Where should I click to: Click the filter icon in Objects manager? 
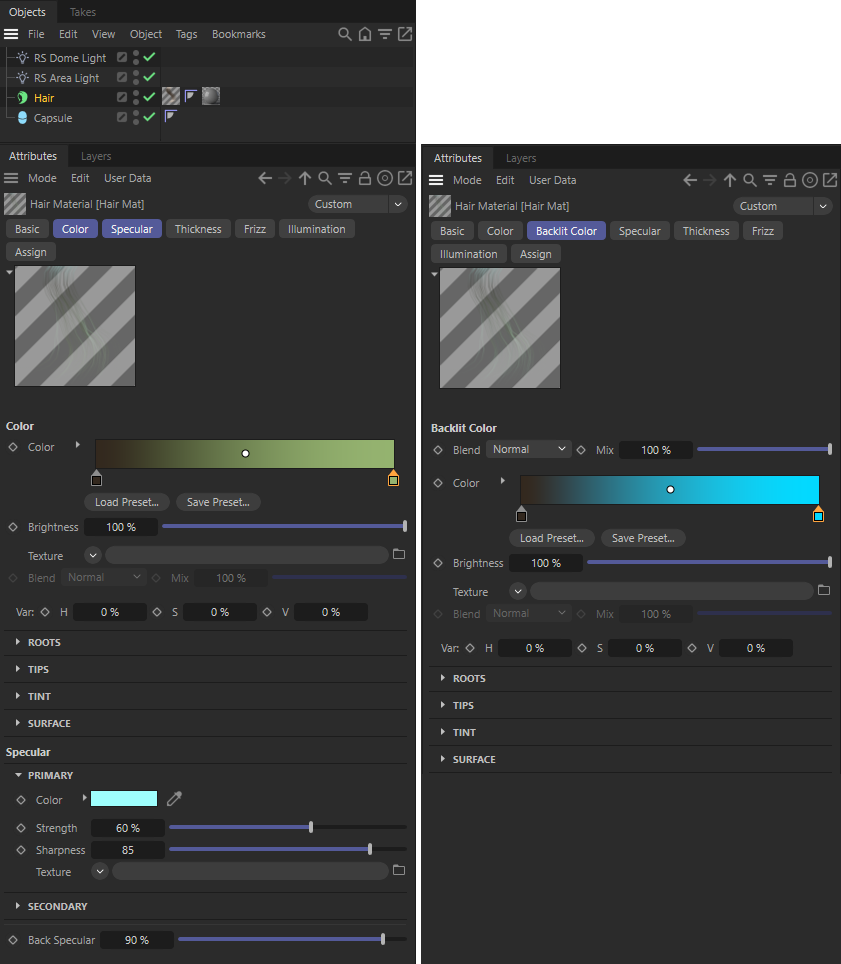(x=385, y=34)
